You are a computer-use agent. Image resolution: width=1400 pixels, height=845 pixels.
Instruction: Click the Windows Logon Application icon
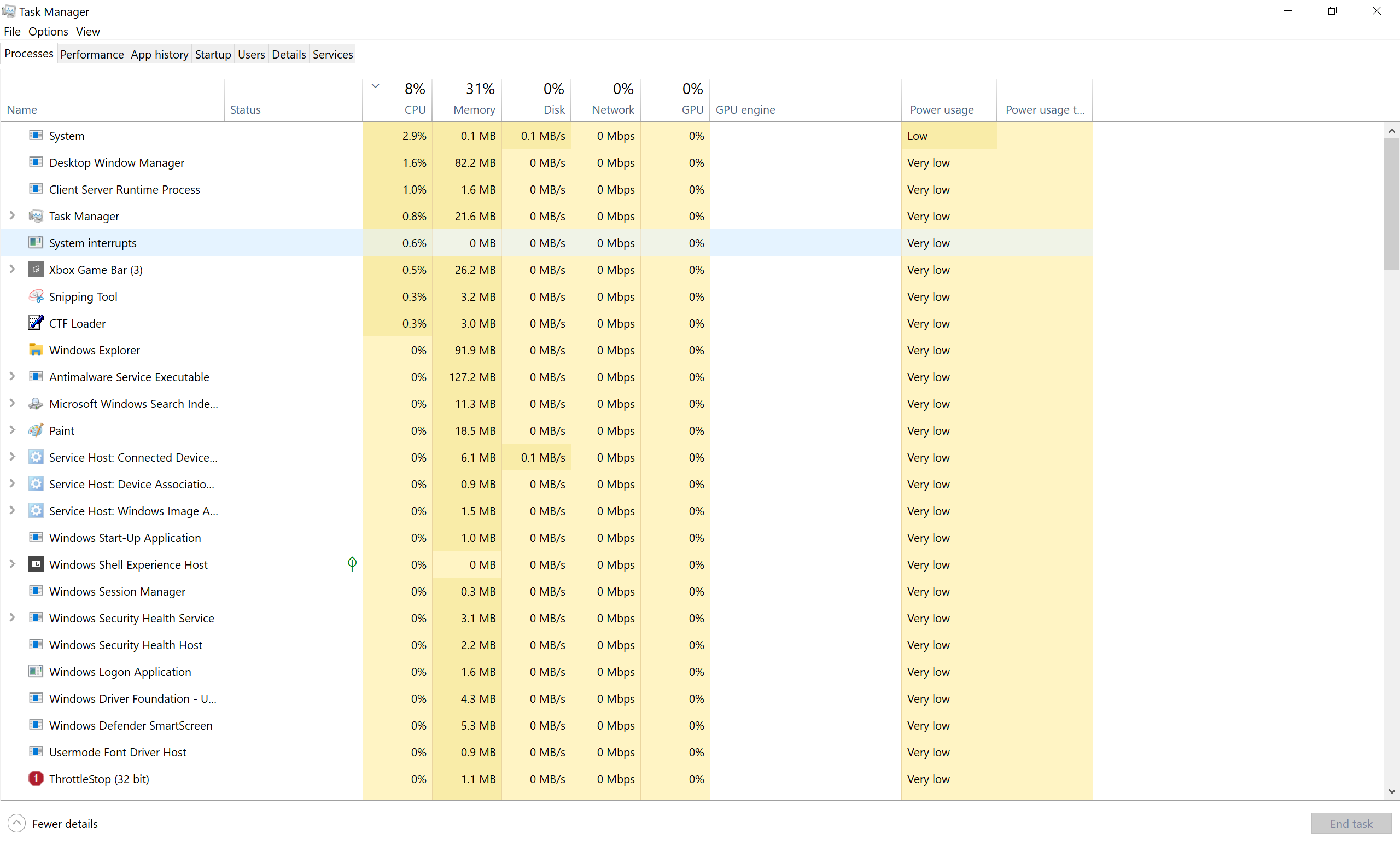point(36,671)
